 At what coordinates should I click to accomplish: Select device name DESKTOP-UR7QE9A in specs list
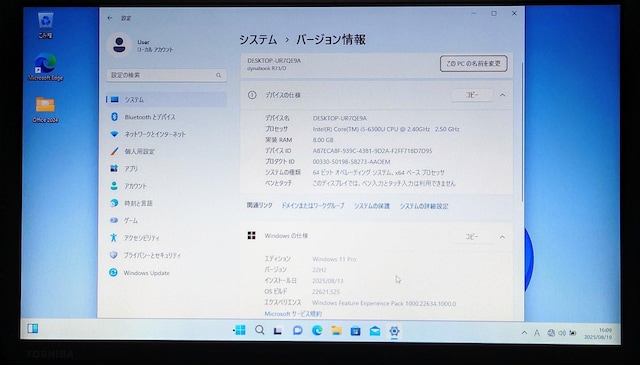(340, 118)
